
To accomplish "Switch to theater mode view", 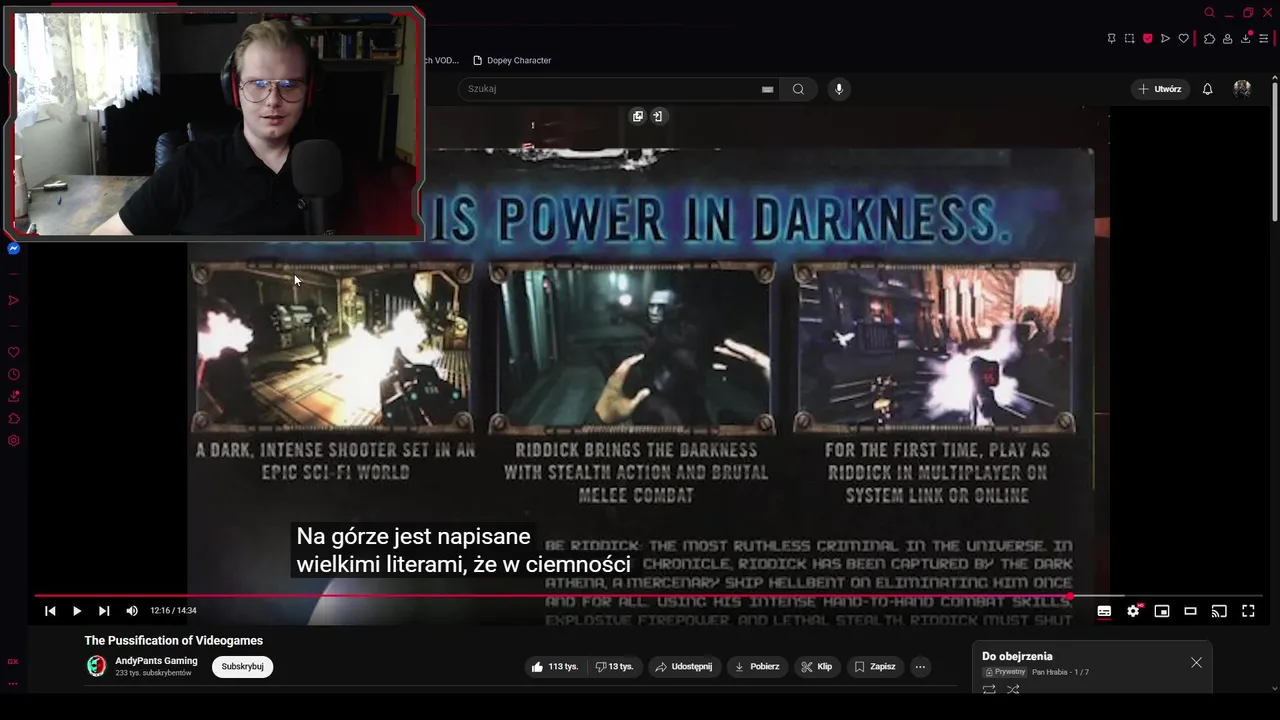I will coord(1190,611).
